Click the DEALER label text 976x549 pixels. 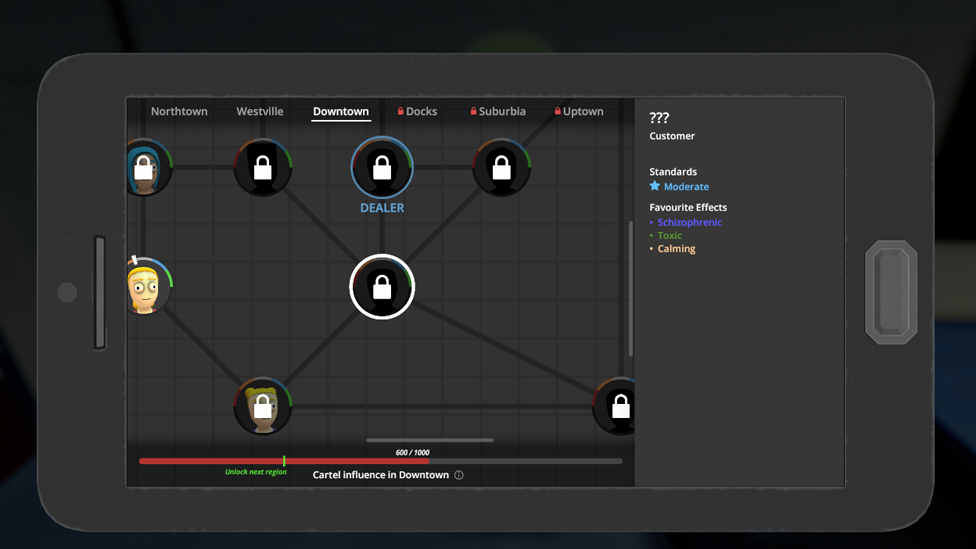pos(382,208)
